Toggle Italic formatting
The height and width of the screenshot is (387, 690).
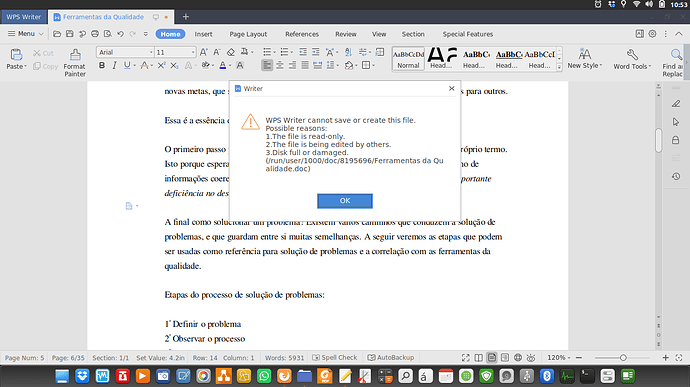point(114,66)
